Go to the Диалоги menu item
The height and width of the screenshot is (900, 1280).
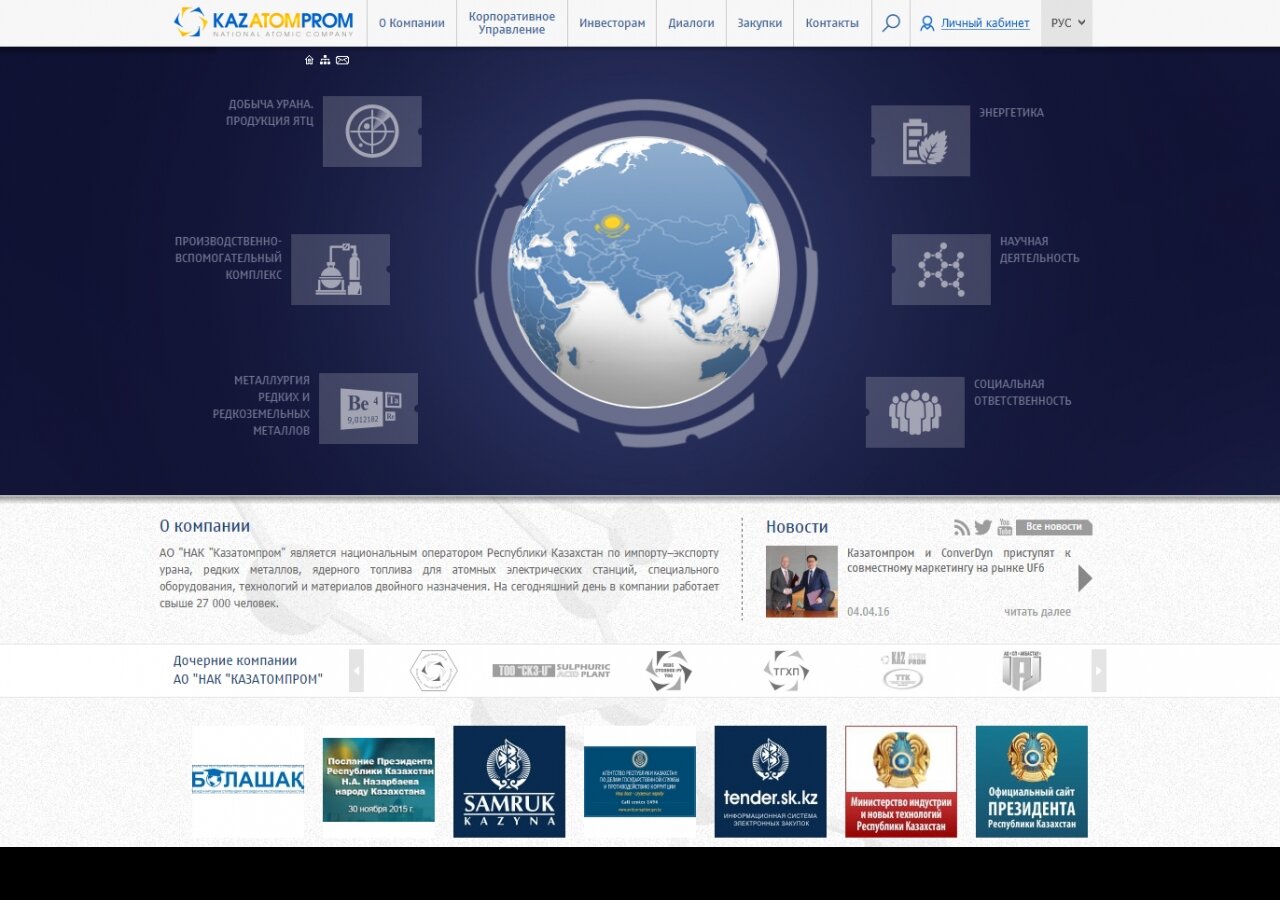[x=691, y=23]
